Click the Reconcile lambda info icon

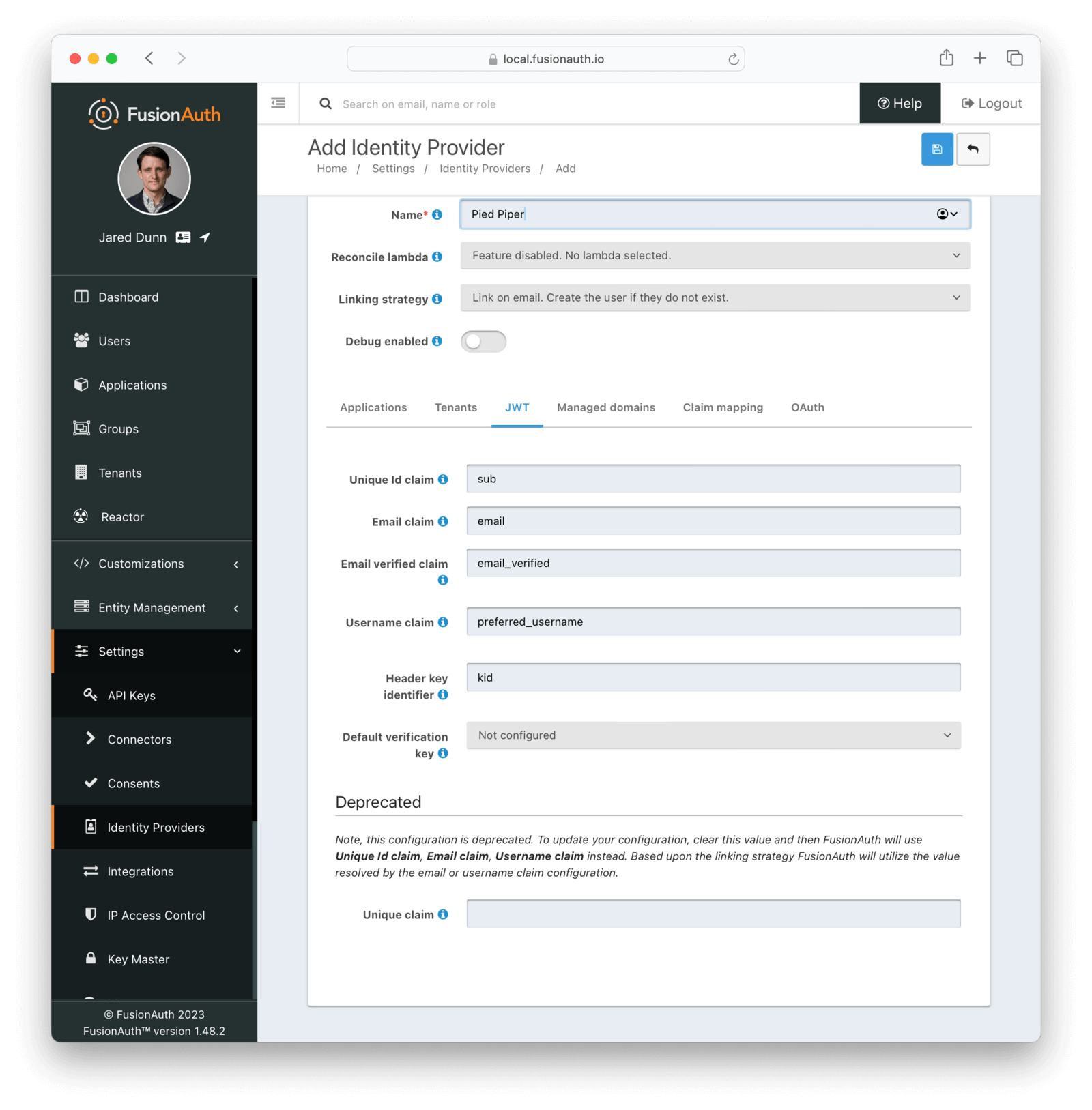(x=437, y=257)
